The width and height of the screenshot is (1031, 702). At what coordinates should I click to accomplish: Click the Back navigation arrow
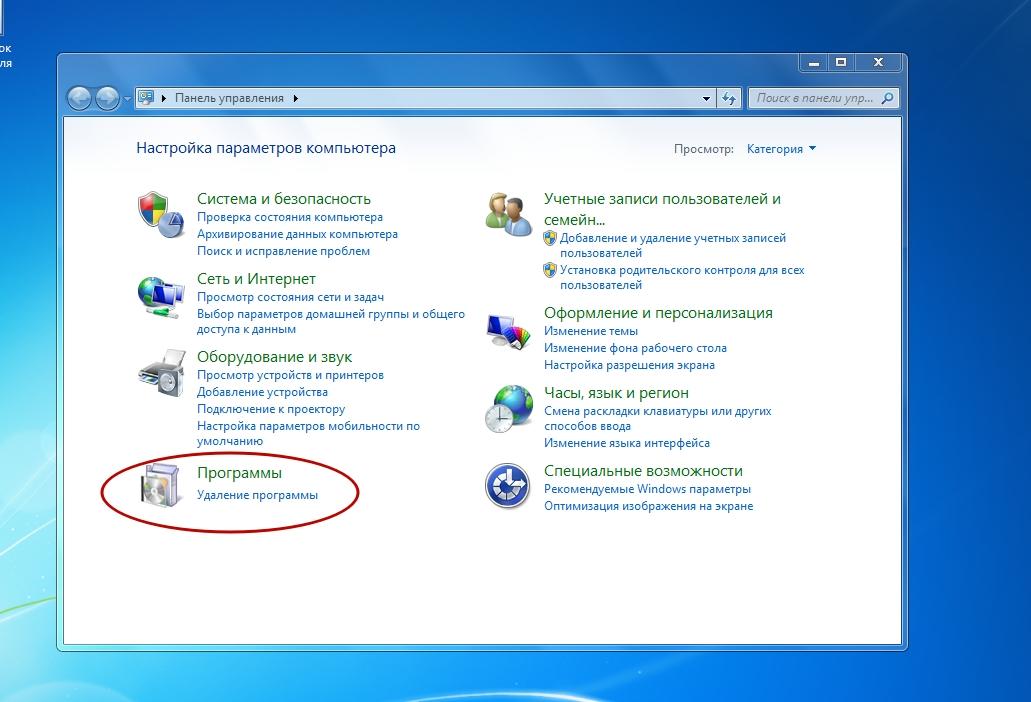tap(80, 99)
